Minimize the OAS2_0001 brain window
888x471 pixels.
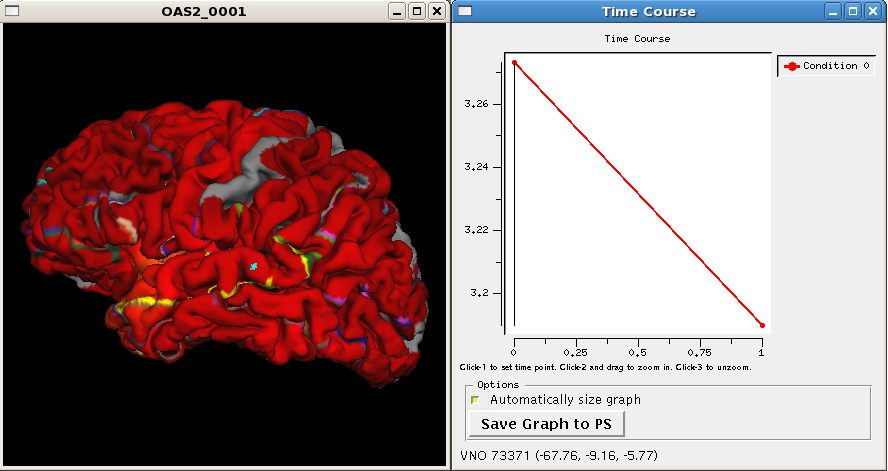click(398, 11)
